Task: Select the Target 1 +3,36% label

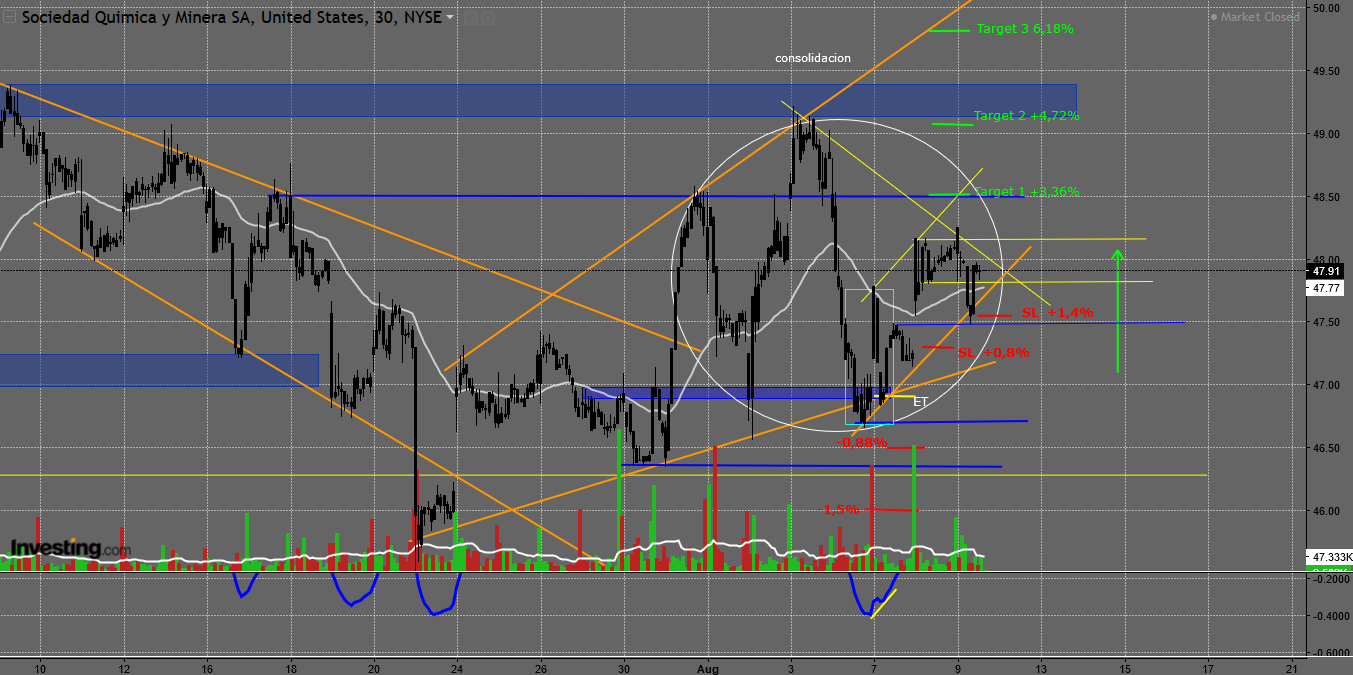Action: tap(1026, 192)
